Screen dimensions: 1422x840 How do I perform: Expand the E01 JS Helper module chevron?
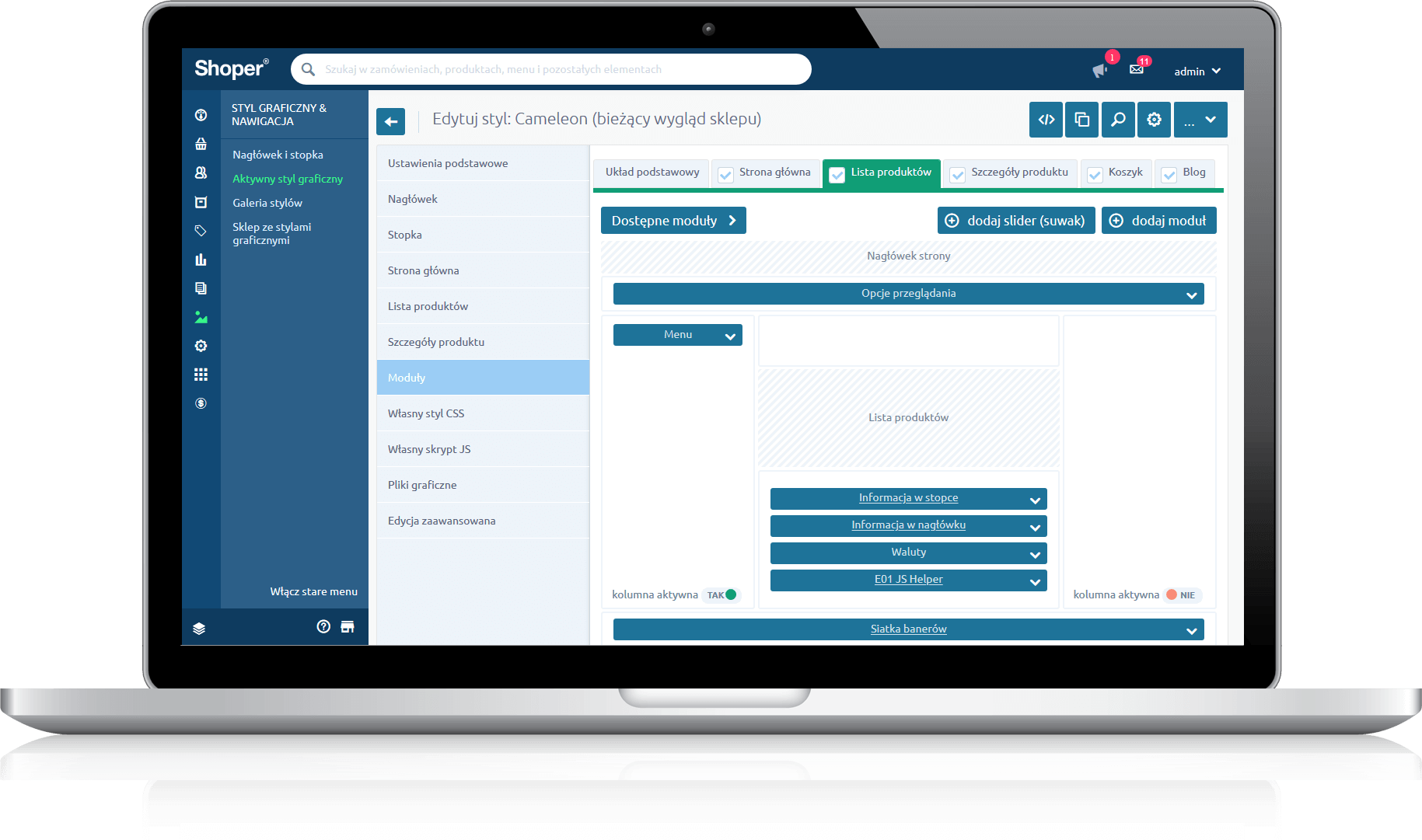1035,582
